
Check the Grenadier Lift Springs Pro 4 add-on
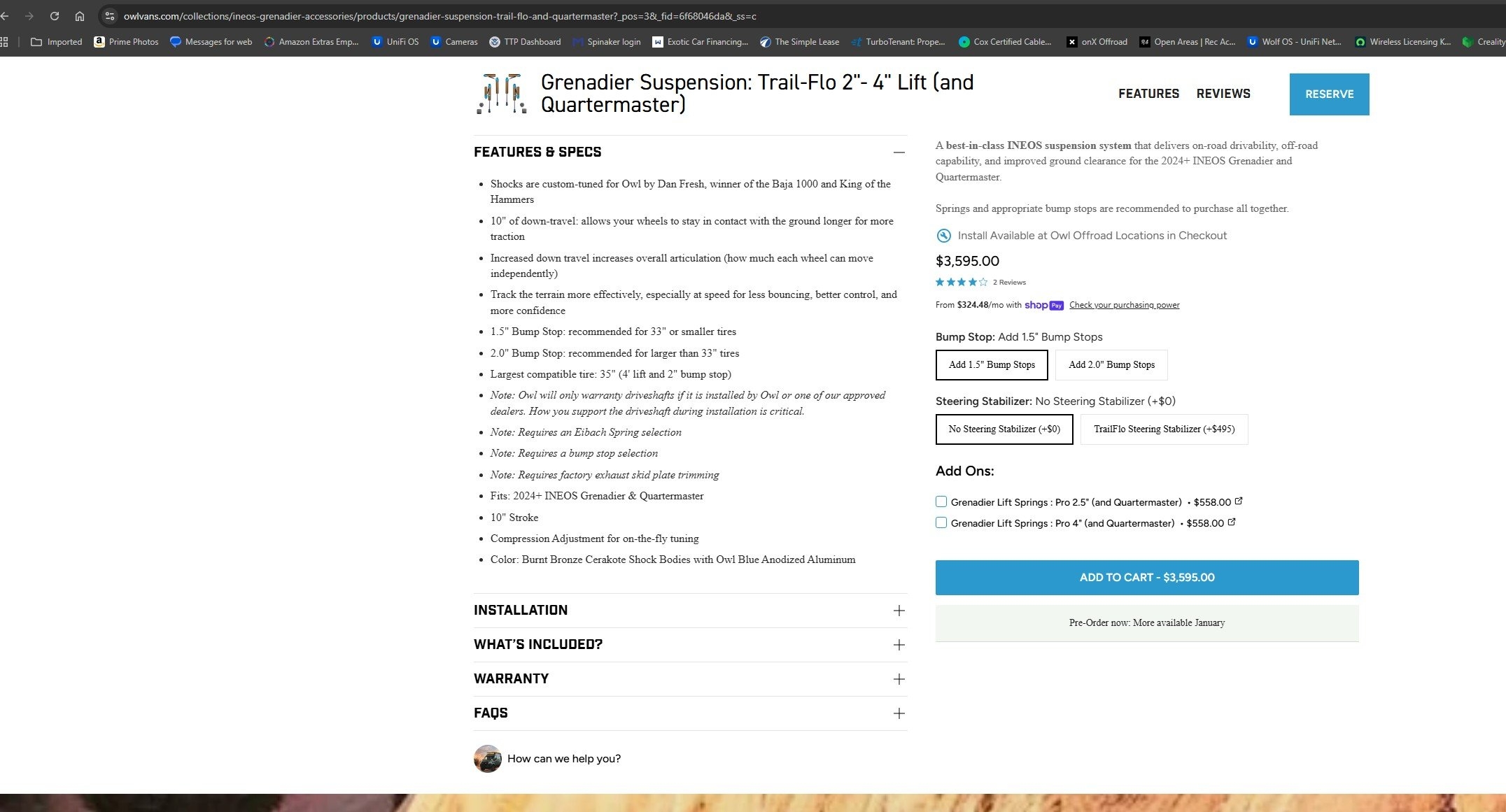click(941, 522)
